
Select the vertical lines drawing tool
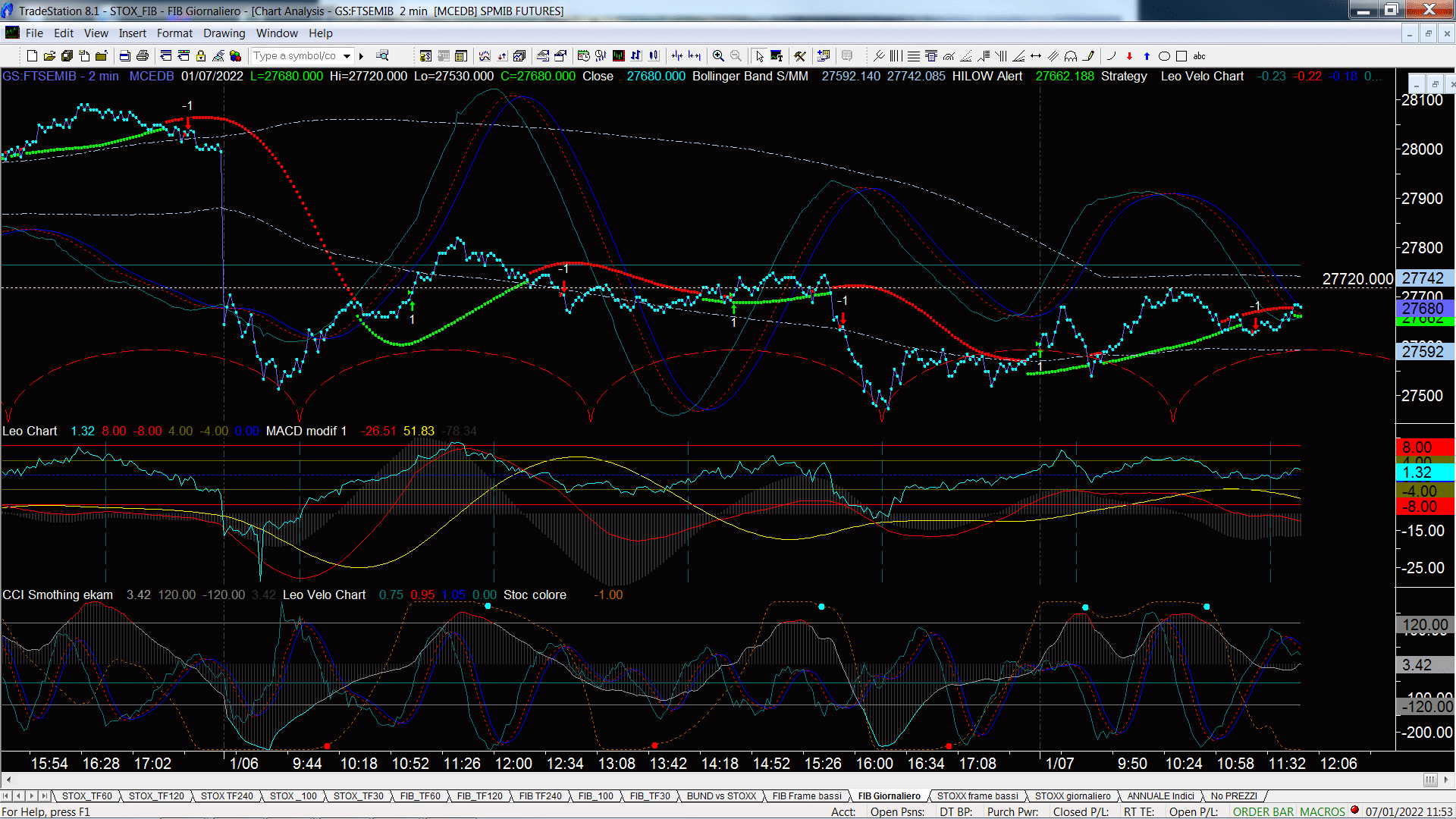[896, 55]
